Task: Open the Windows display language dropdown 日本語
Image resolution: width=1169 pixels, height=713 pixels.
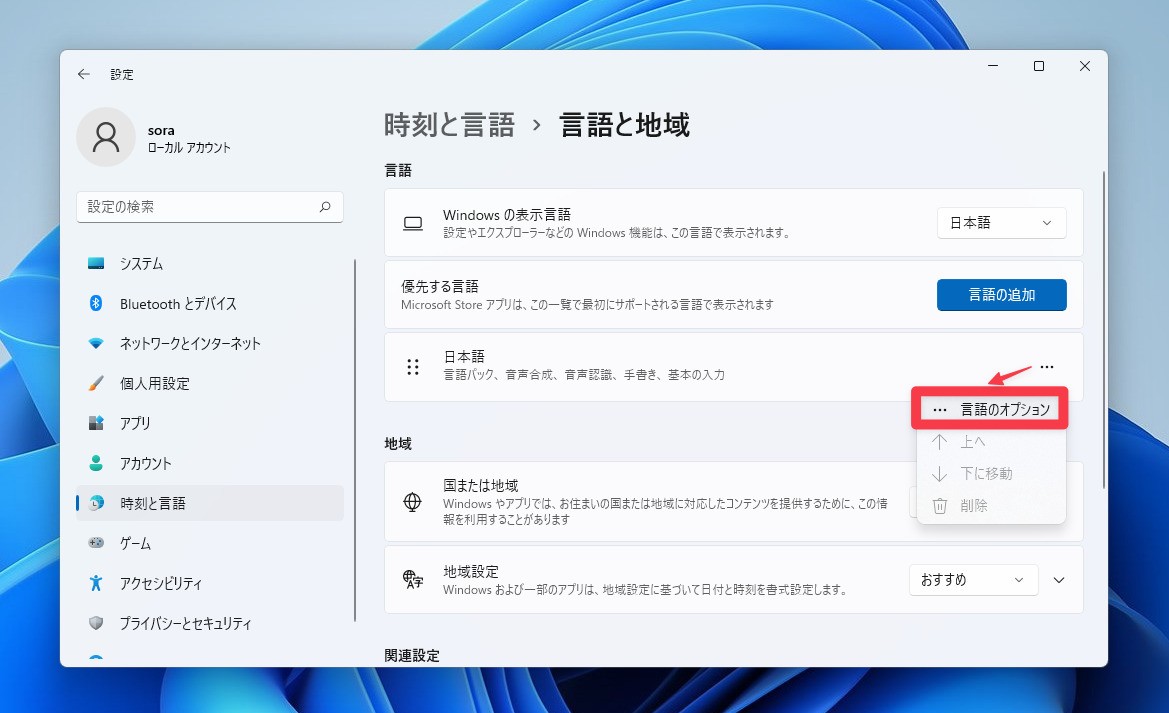Action: point(1001,223)
